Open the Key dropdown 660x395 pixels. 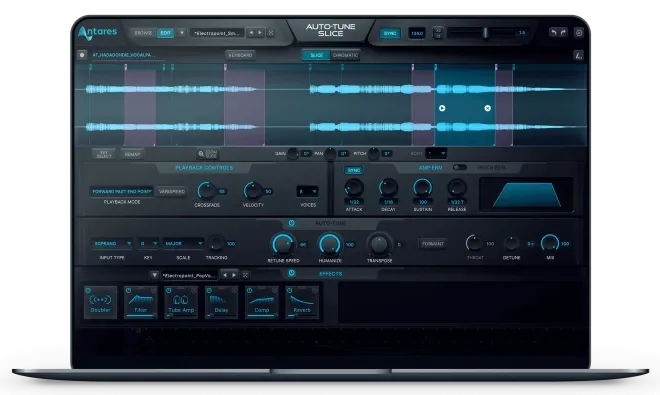(148, 244)
